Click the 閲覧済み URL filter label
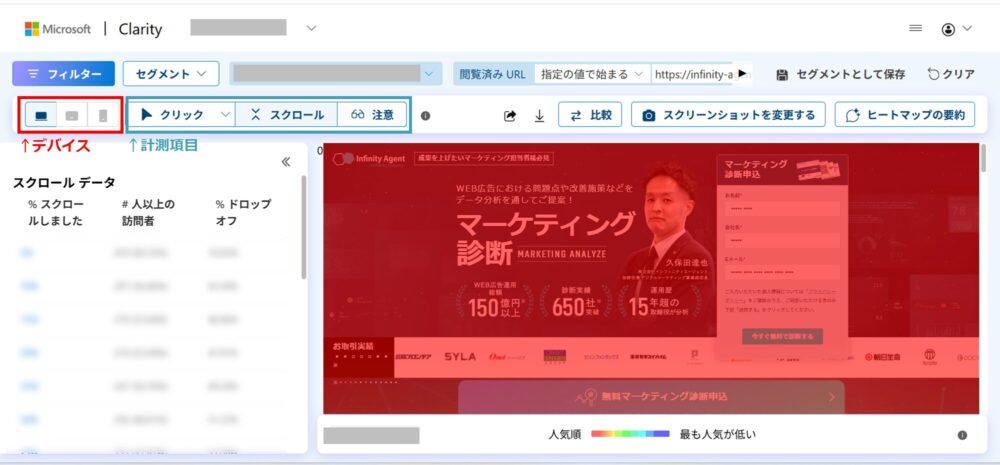1000x465 pixels. click(493, 74)
